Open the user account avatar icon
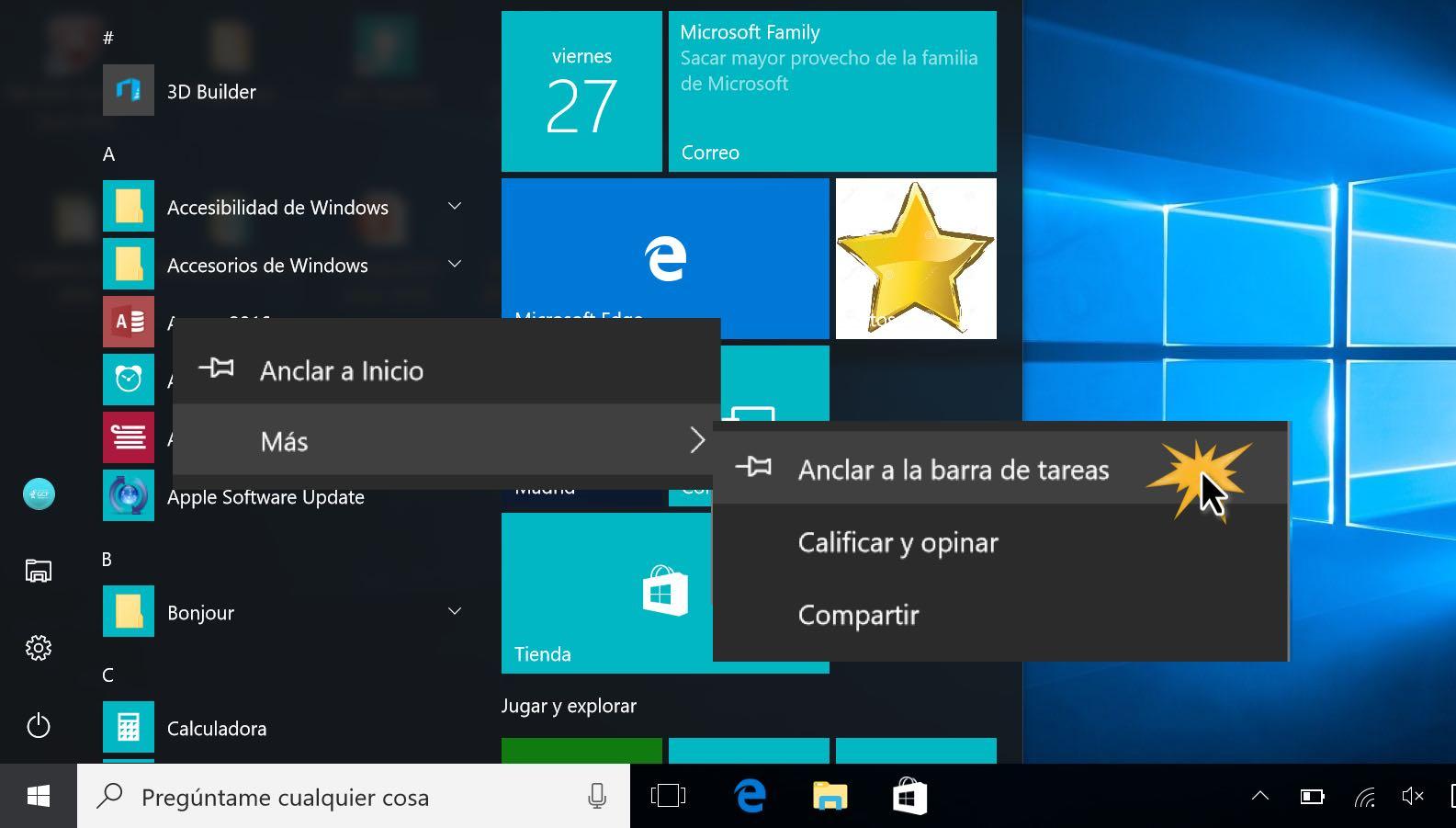The width and height of the screenshot is (1456, 828). tap(39, 493)
